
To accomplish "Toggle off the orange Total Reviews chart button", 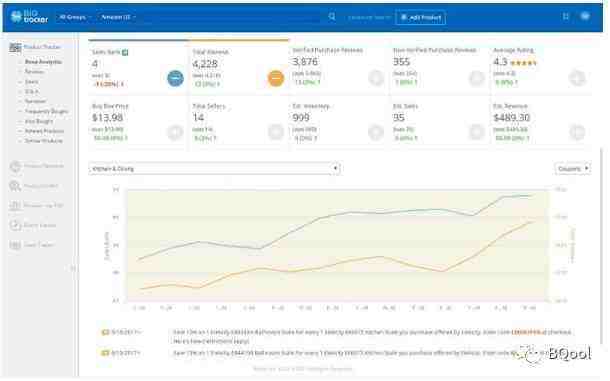I will coord(276,78).
